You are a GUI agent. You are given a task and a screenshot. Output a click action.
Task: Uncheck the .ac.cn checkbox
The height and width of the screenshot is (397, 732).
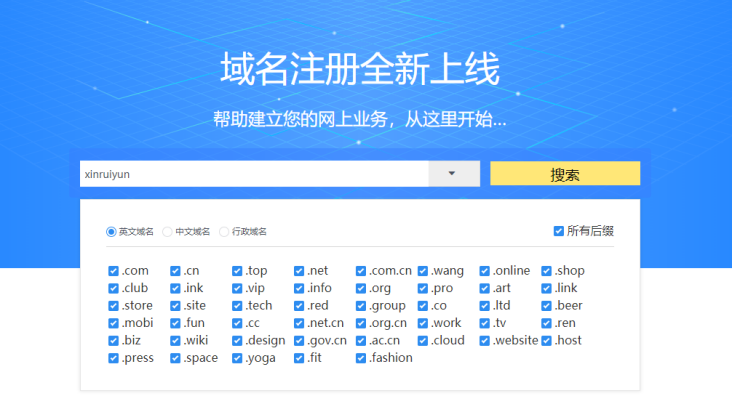(x=361, y=340)
